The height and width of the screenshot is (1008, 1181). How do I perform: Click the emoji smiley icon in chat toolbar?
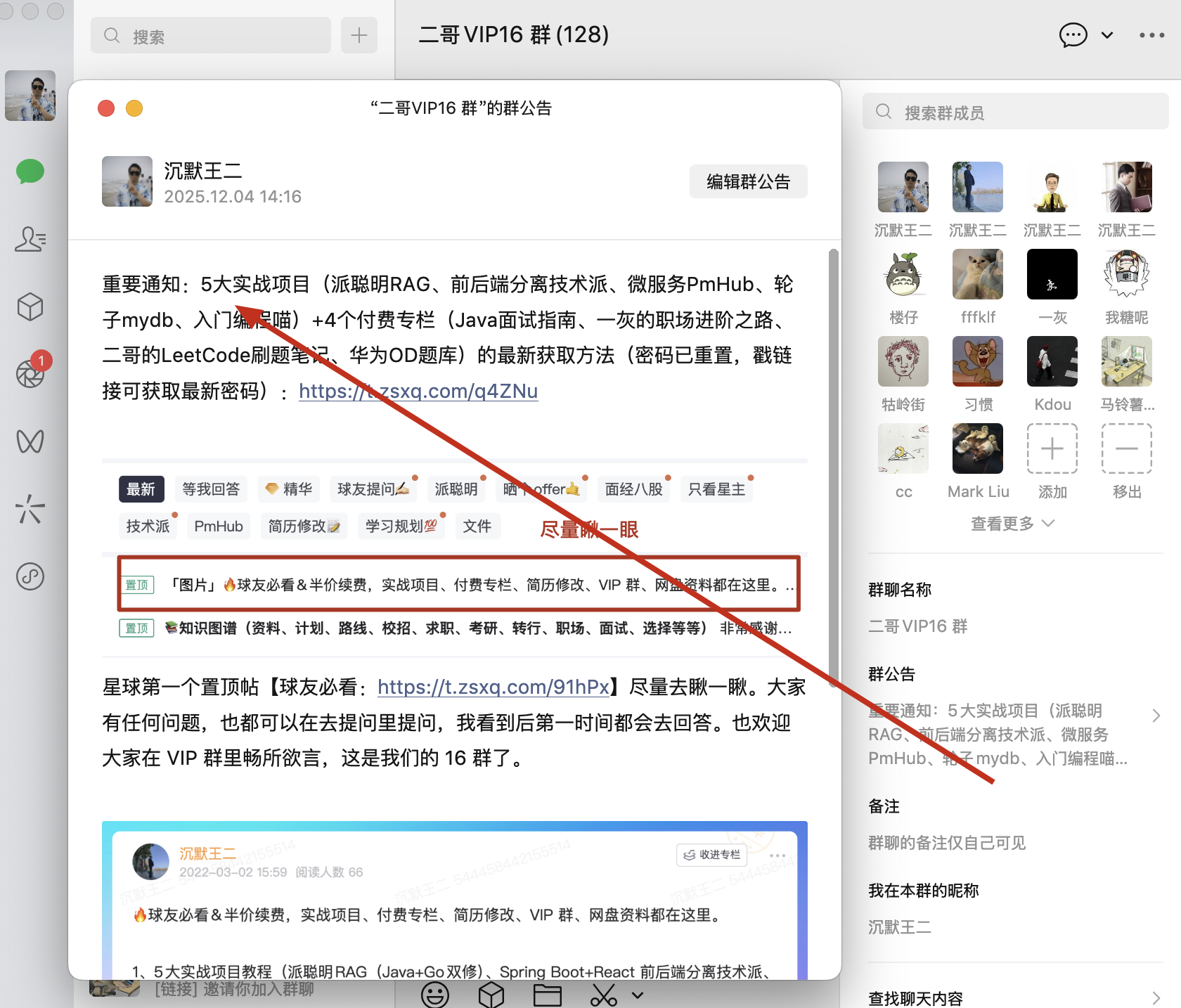coord(434,995)
